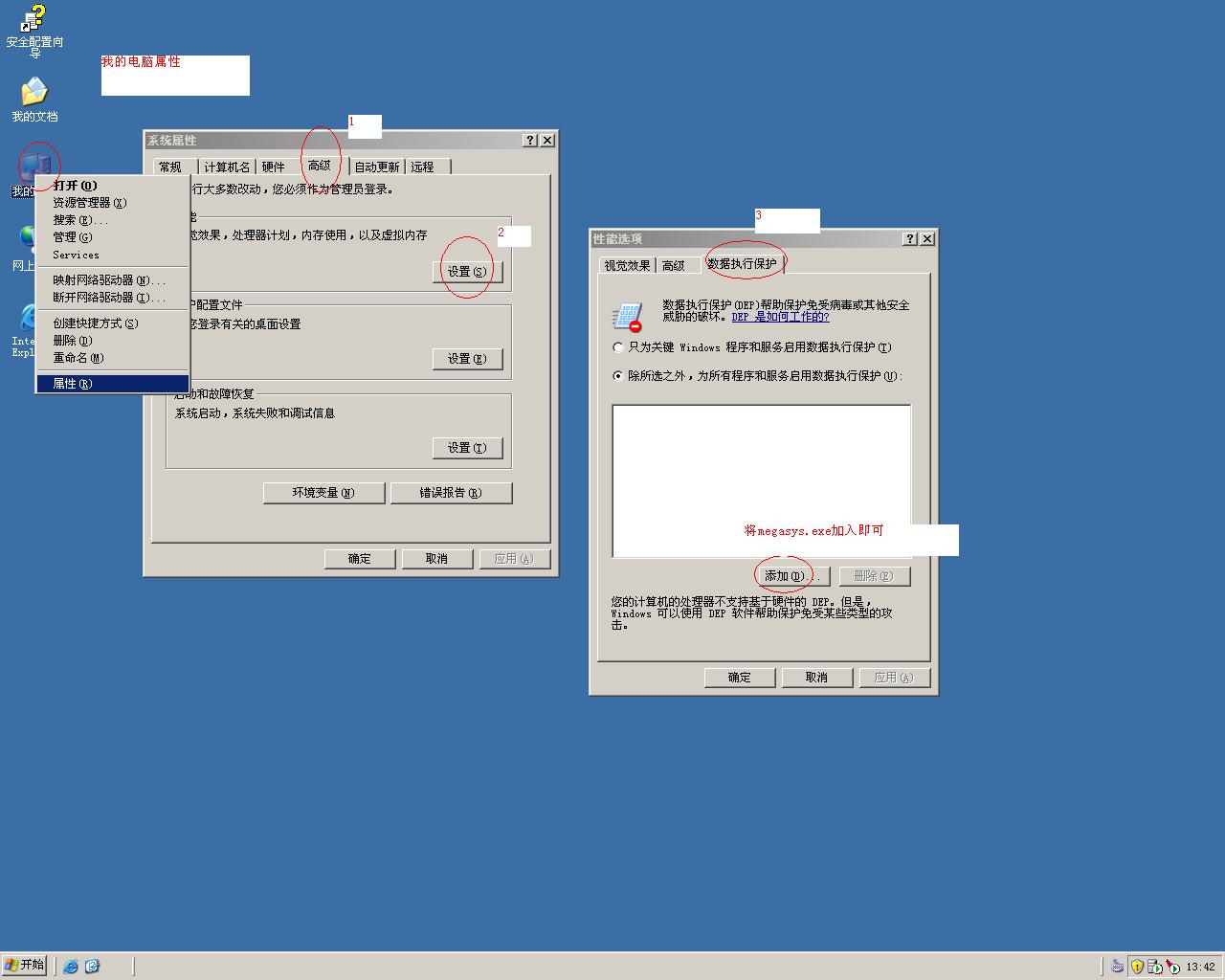Switch to the 硬件 tab in 系统属性

tap(274, 167)
